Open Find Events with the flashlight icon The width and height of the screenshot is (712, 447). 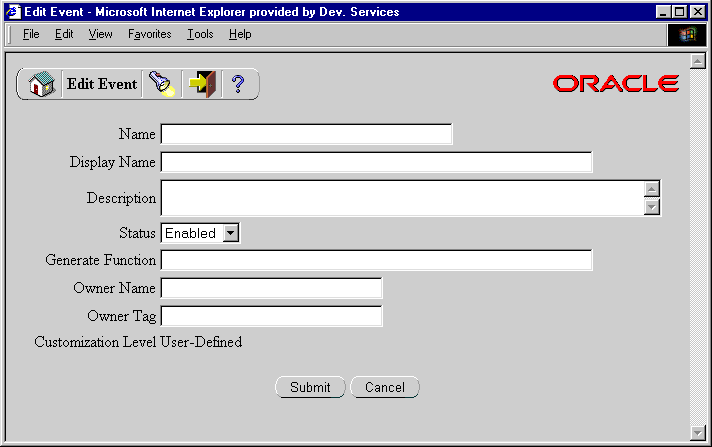point(161,85)
